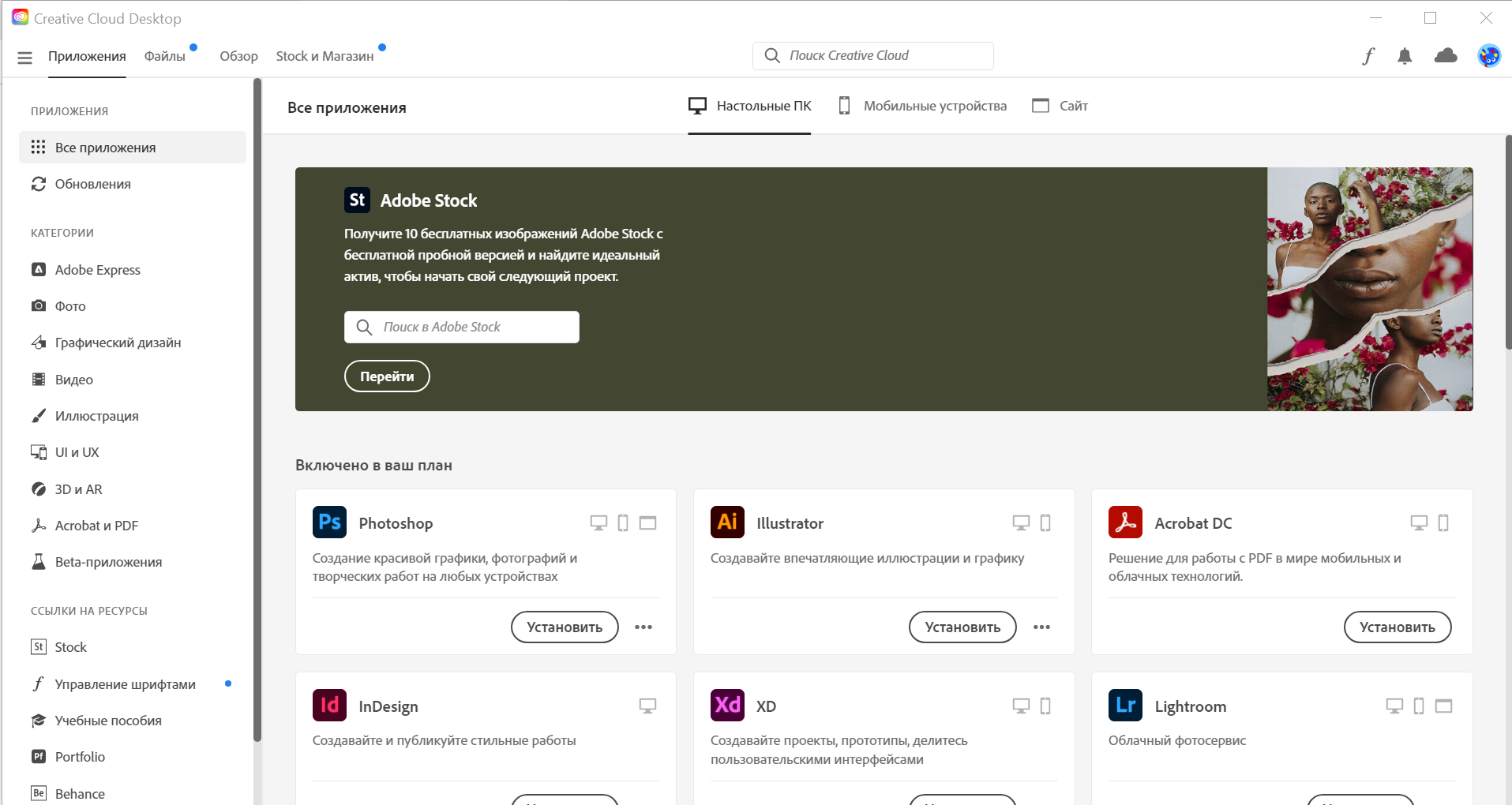
Task: Click the Illustrator Ai app icon
Action: tap(727, 522)
